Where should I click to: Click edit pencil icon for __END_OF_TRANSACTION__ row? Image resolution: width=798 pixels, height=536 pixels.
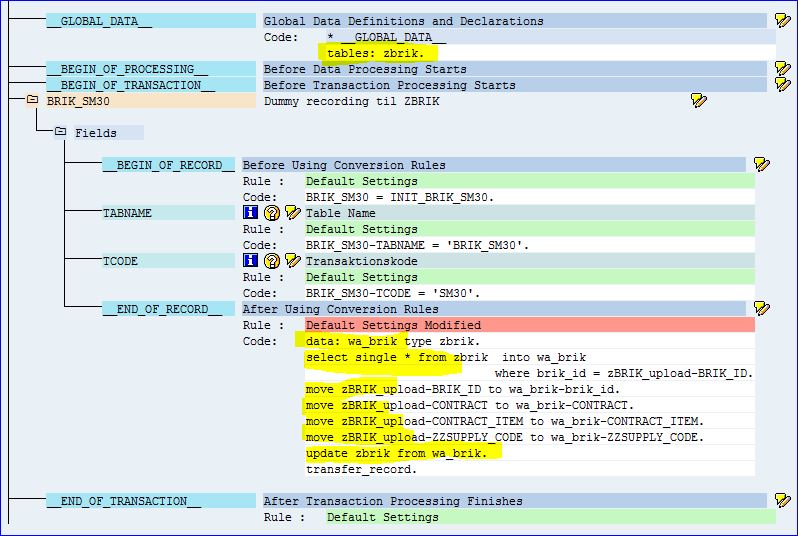point(782,500)
